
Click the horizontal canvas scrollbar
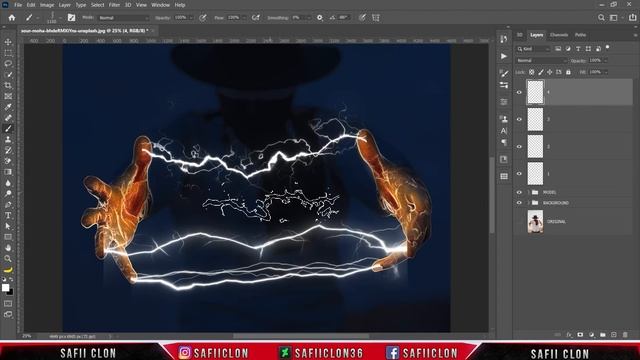click(x=301, y=336)
